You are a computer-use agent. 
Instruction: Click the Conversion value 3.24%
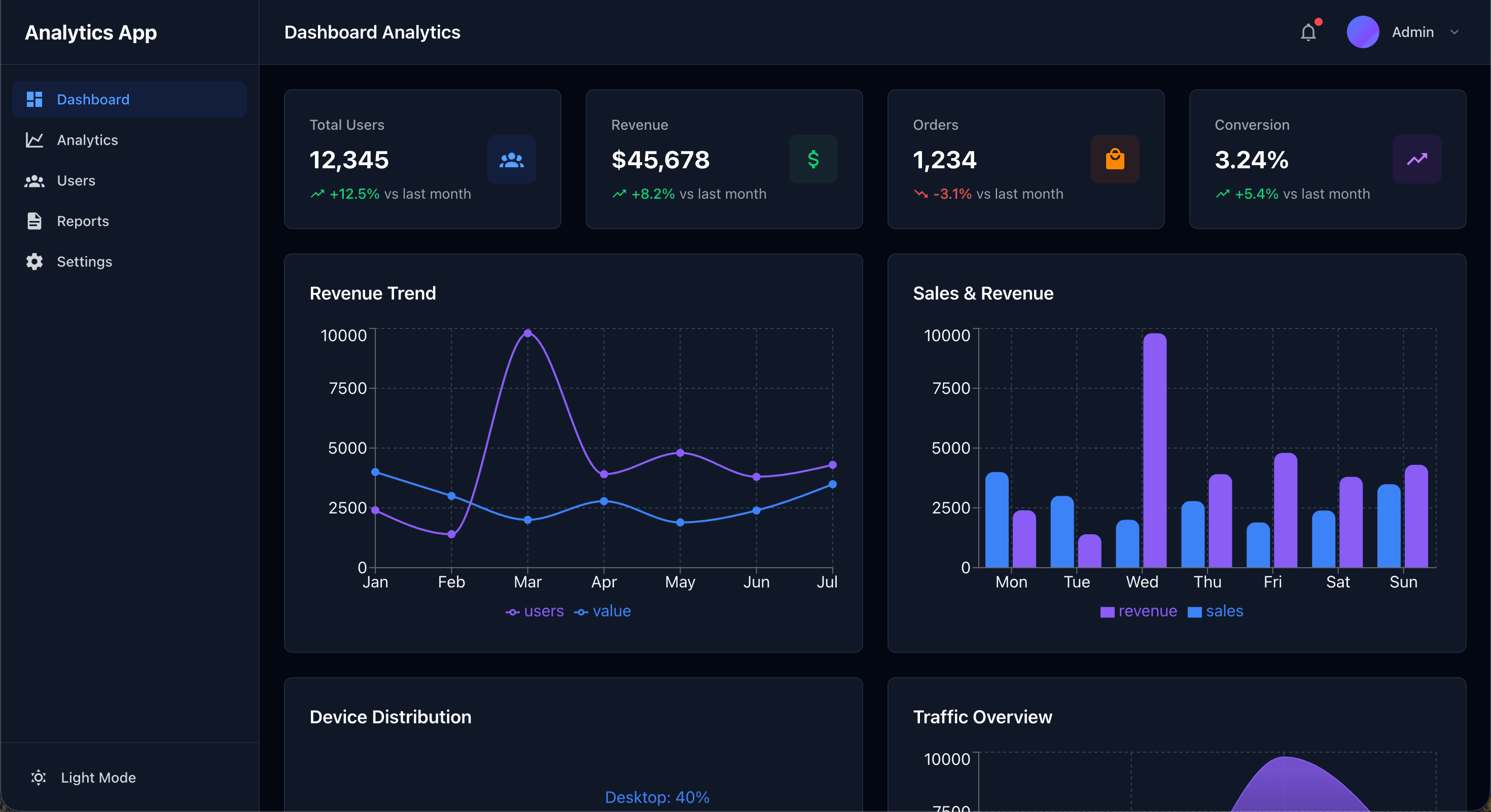(x=1252, y=160)
